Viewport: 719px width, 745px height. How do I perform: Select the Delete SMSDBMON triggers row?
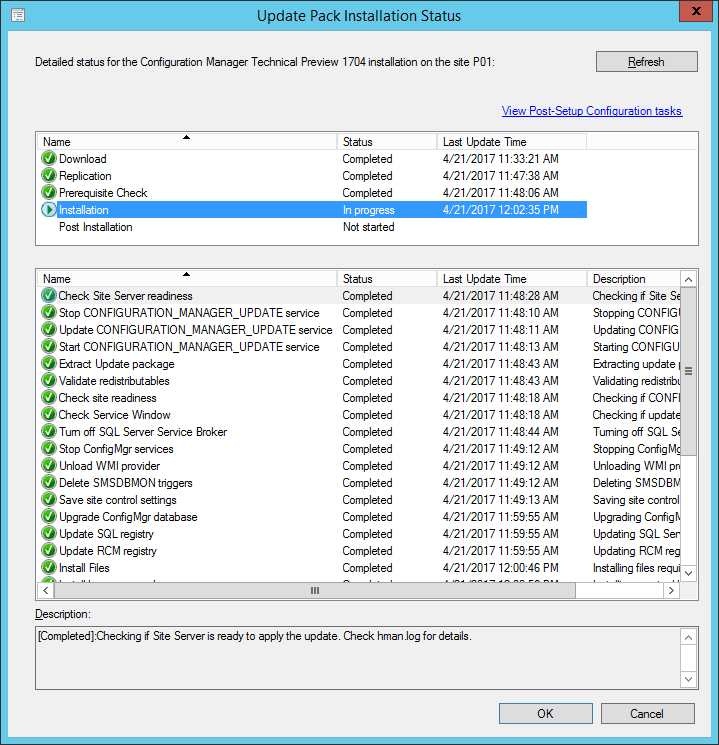click(x=360, y=483)
